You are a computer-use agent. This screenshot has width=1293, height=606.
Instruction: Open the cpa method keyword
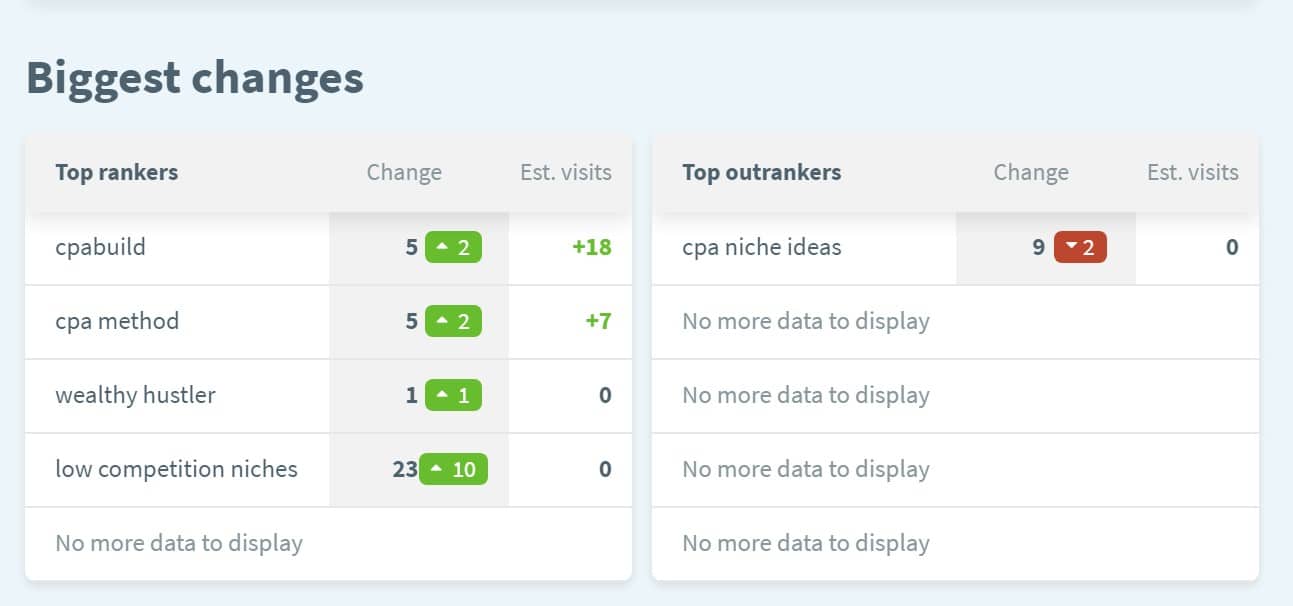(117, 321)
